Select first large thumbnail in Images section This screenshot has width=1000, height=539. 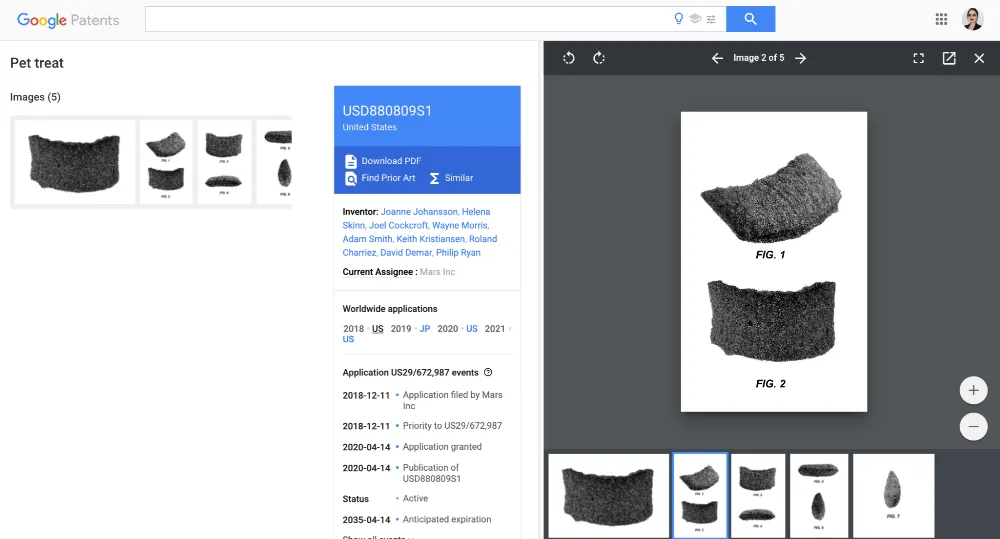[75, 162]
